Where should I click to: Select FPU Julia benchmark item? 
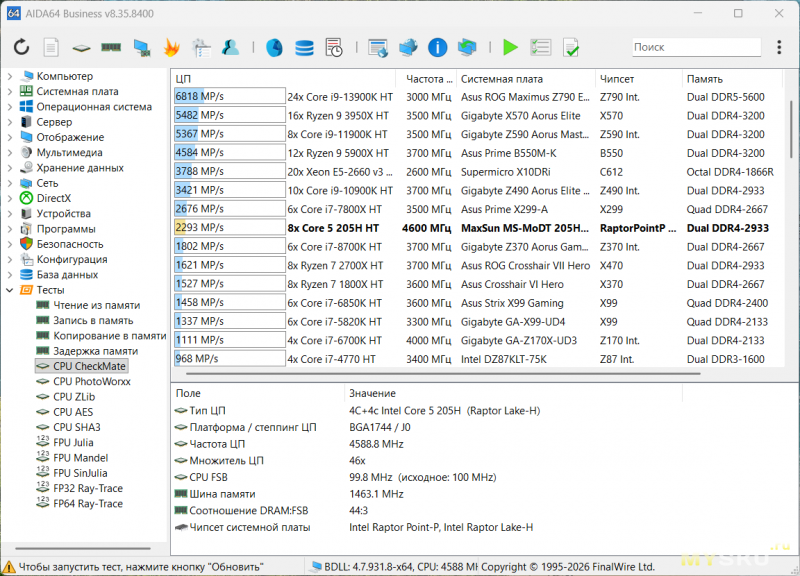[73, 442]
